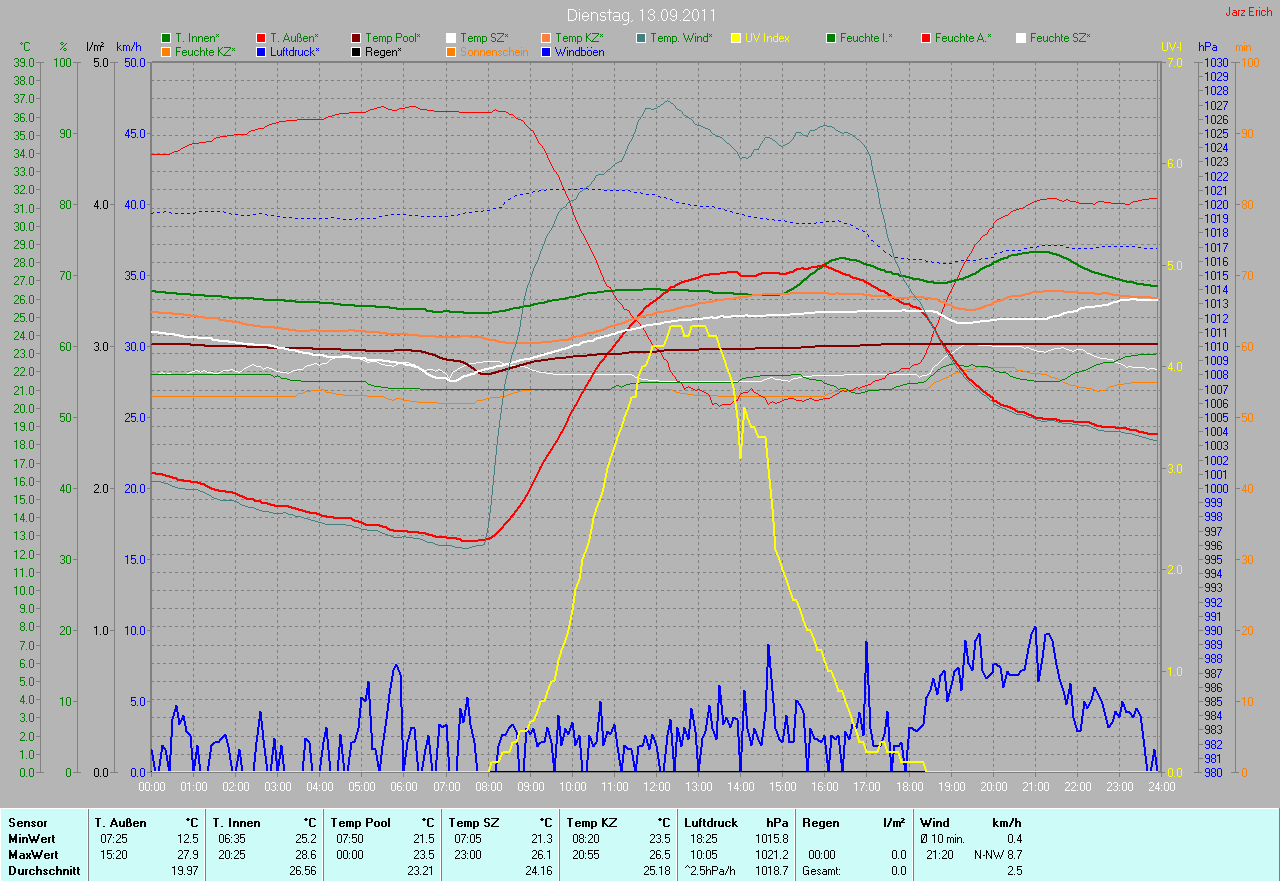1280x881 pixels.
Task: Select the 'T. Außen*' legend label
Action: pyautogui.click(x=294, y=38)
